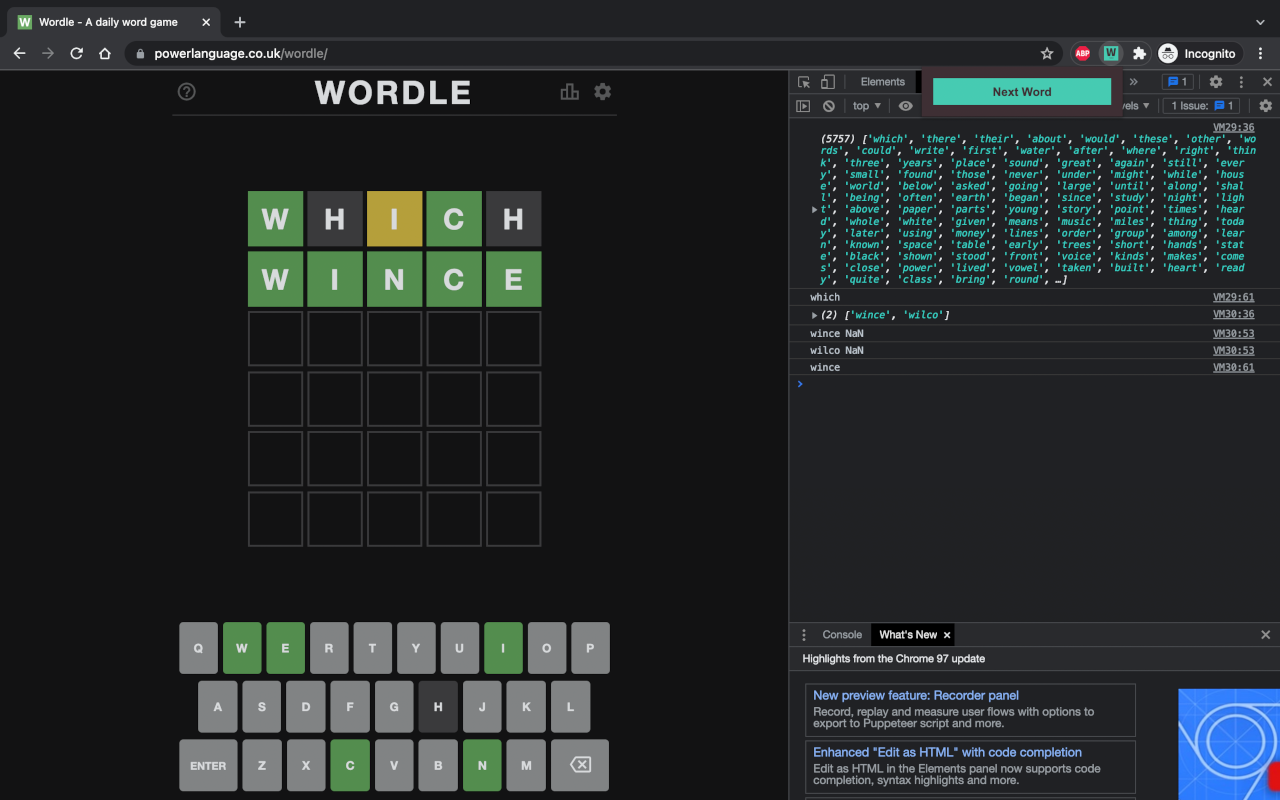
Task: Tap the P key on Wordle keyboard
Action: (x=590, y=648)
